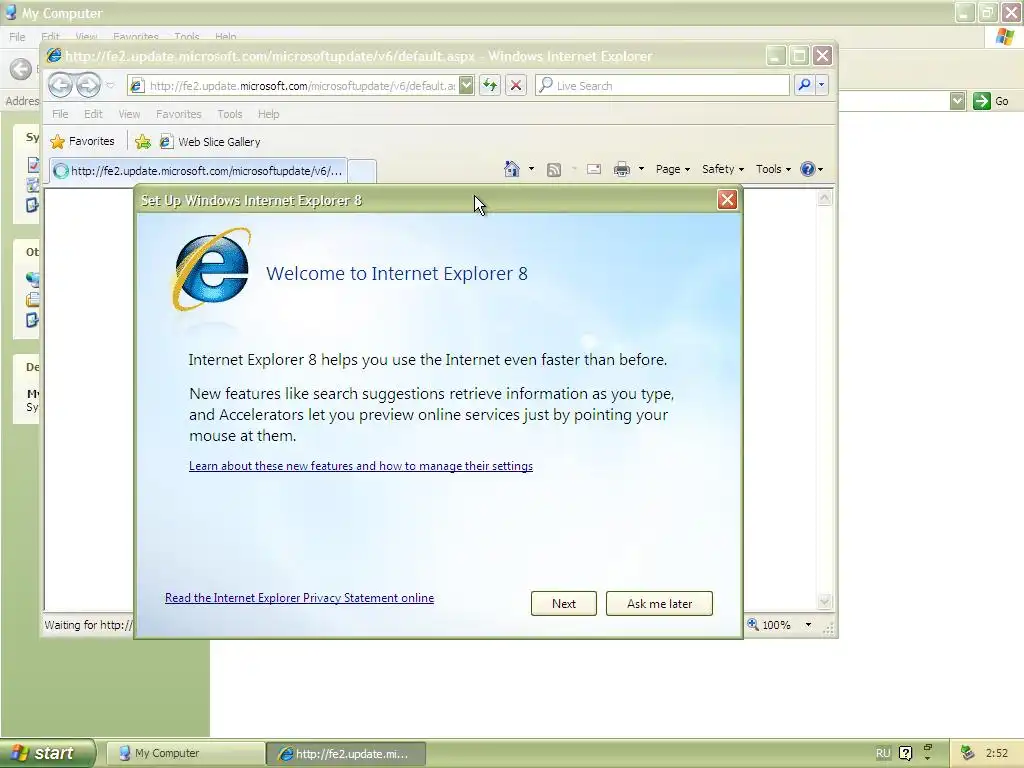The width and height of the screenshot is (1024, 768).
Task: Expand the Home button dropdown arrow
Action: click(531, 169)
